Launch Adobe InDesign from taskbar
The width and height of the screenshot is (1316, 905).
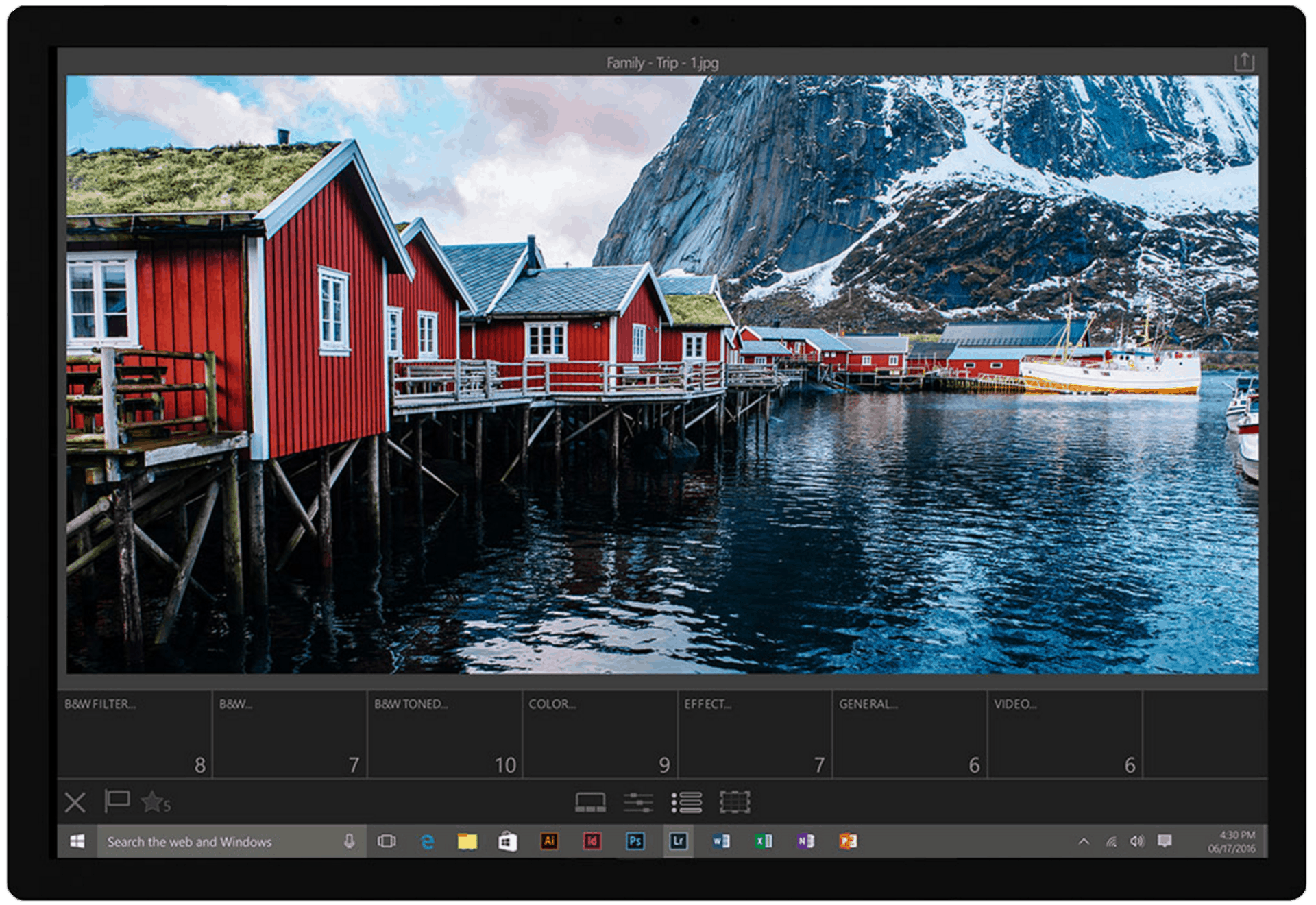tap(592, 841)
